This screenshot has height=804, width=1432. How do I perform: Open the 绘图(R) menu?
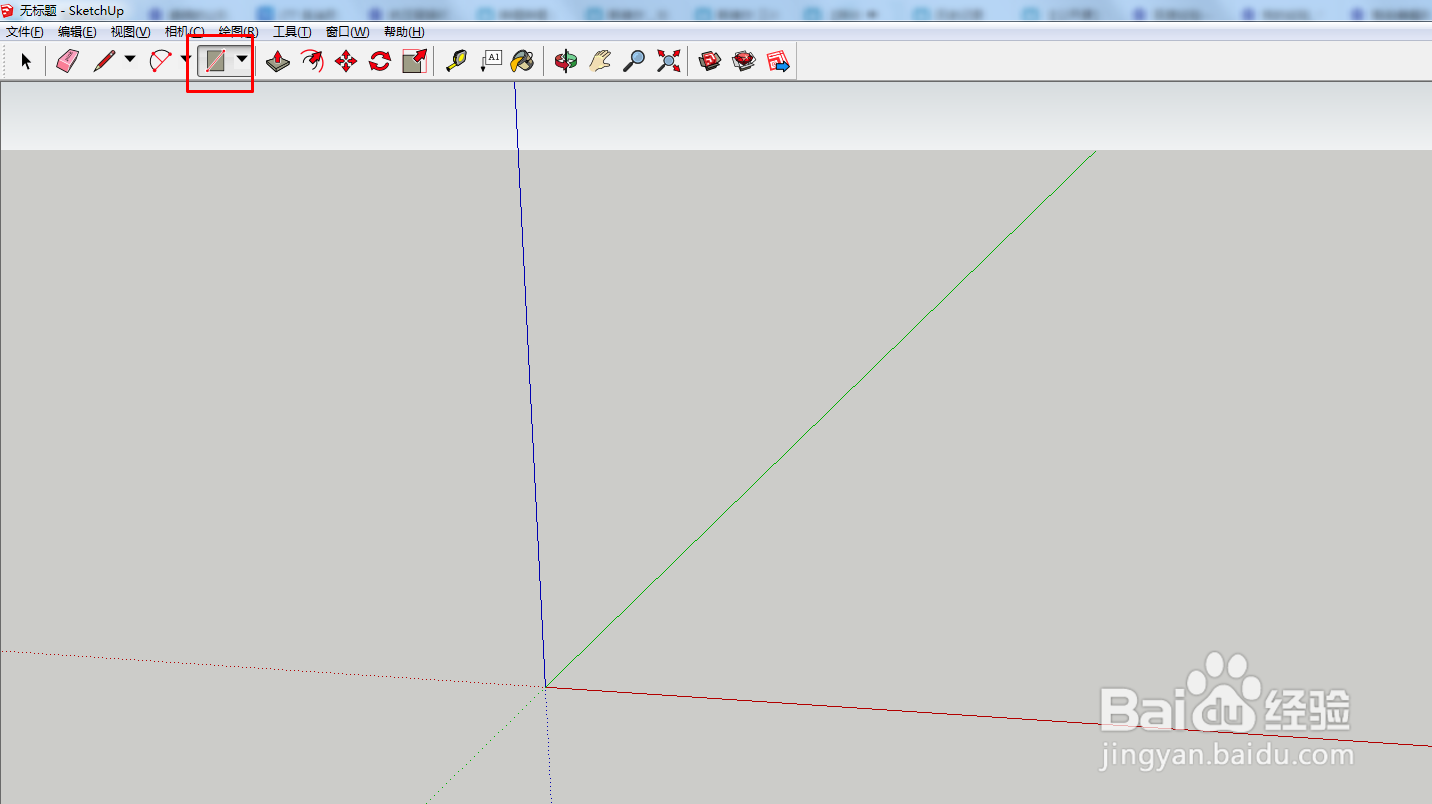[x=238, y=32]
